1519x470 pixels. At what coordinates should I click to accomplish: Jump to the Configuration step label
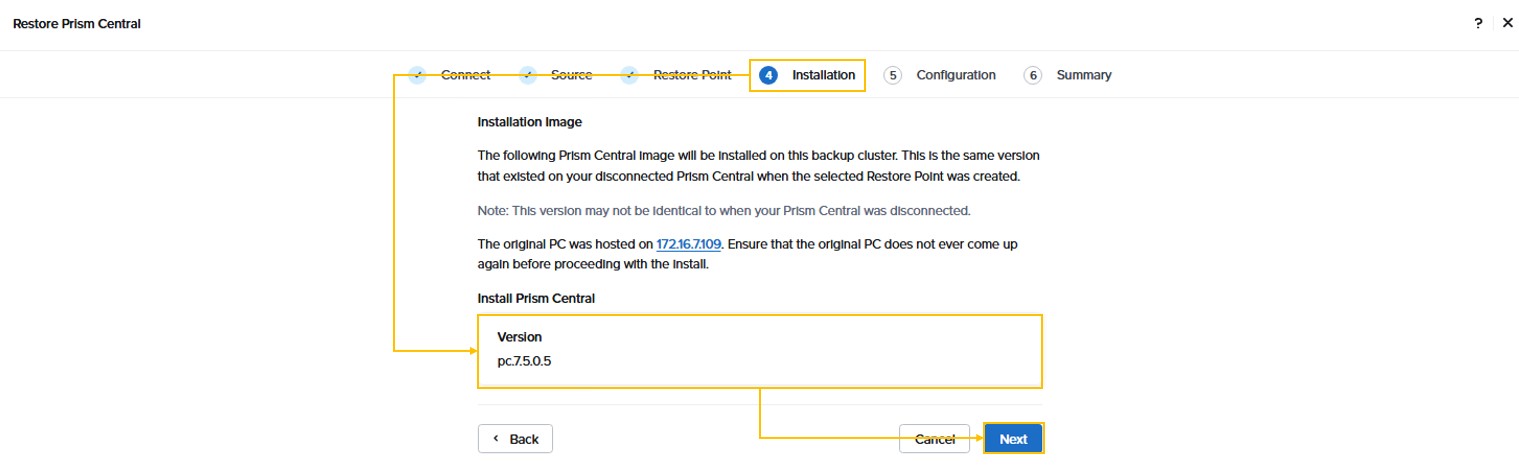point(956,75)
